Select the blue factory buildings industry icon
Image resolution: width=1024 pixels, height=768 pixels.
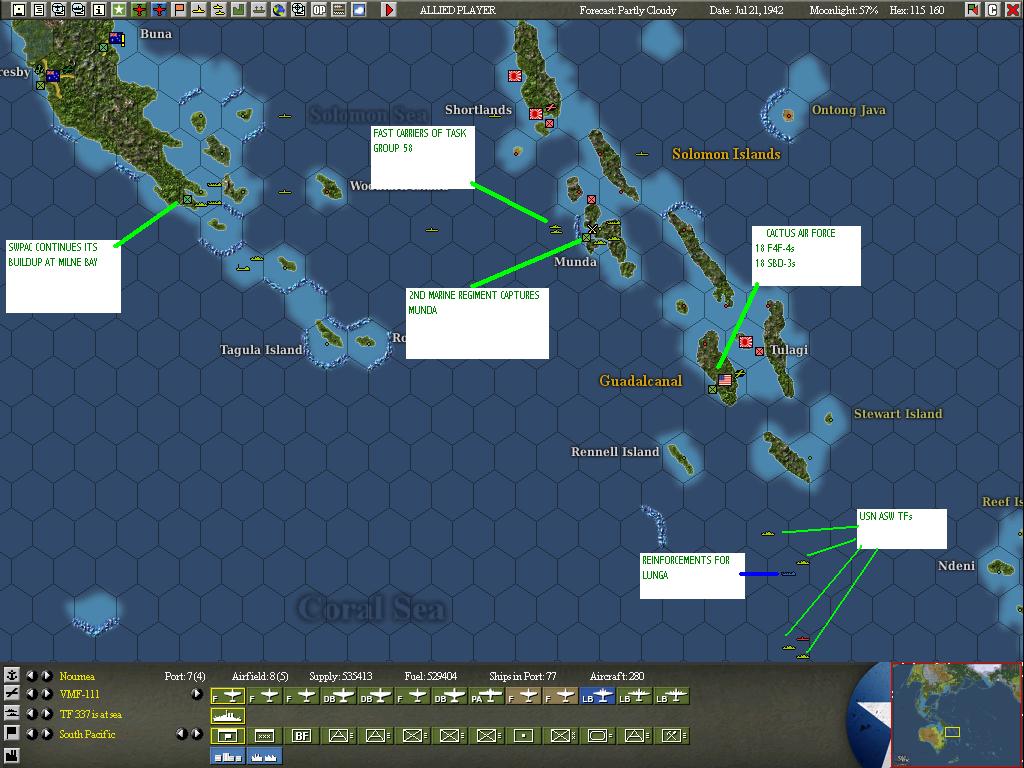[227, 756]
